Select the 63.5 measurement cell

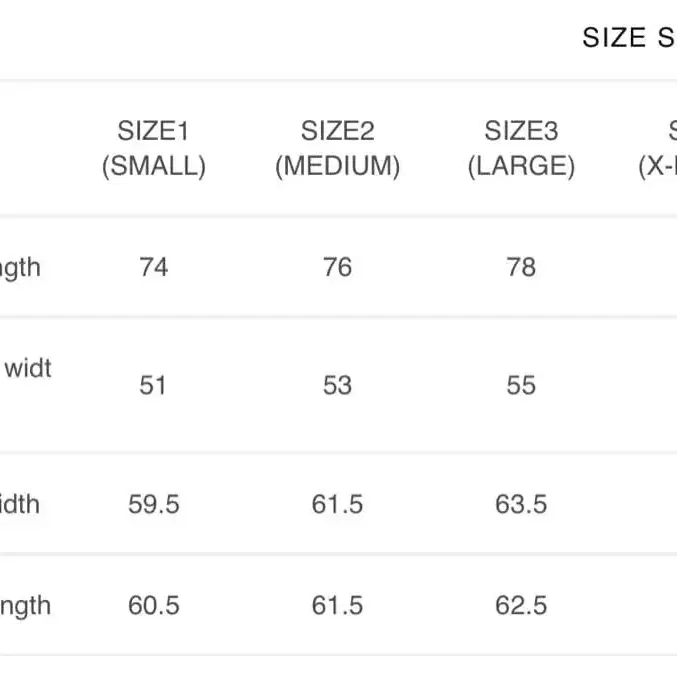[521, 504]
